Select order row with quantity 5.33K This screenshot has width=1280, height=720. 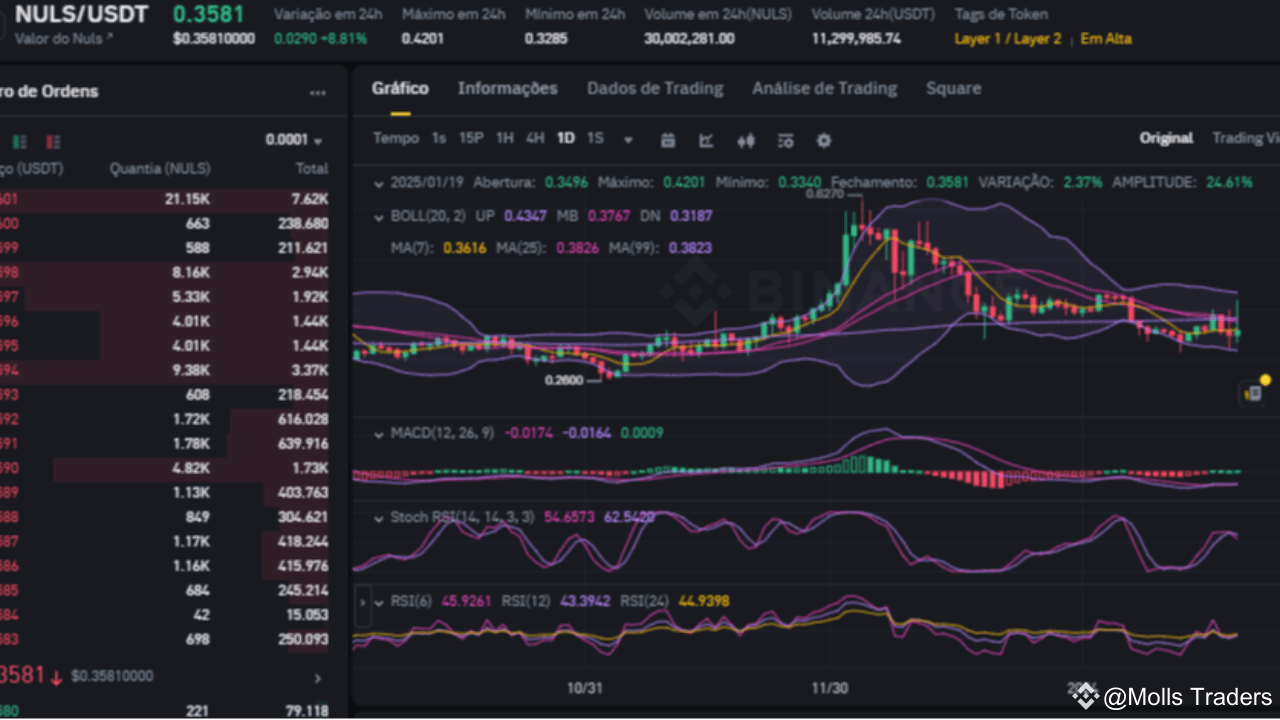[x=164, y=296]
